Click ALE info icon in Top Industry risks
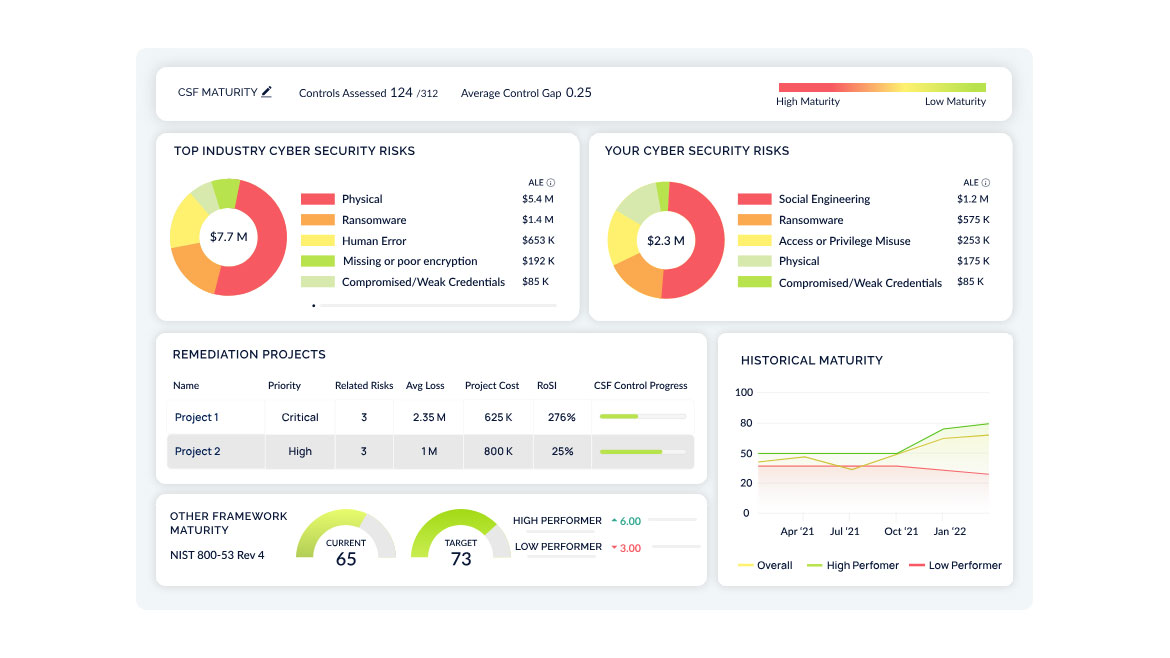Viewport: 1170px width, 658px height. [x=551, y=183]
